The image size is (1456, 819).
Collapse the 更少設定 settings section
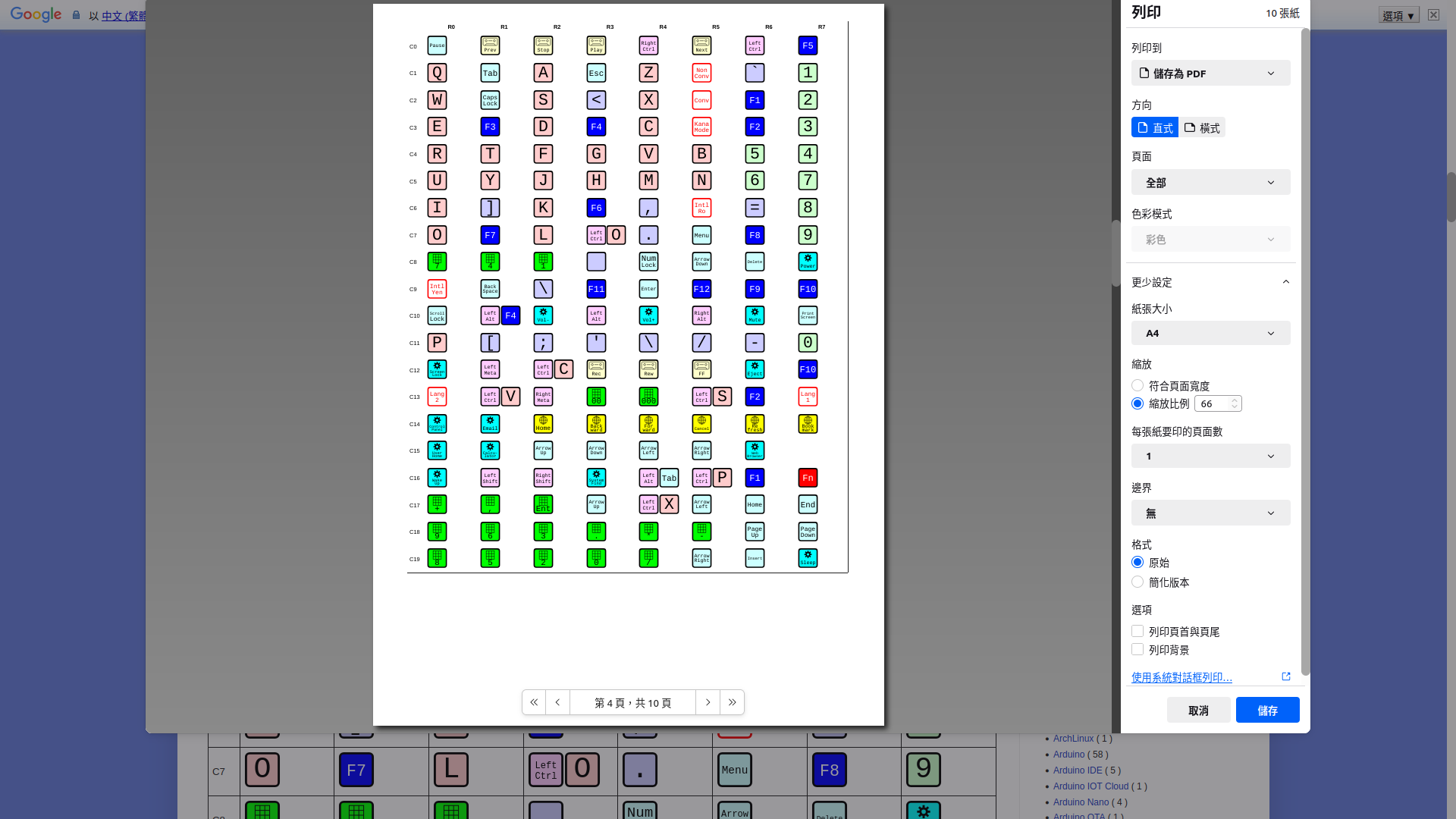(x=1211, y=282)
